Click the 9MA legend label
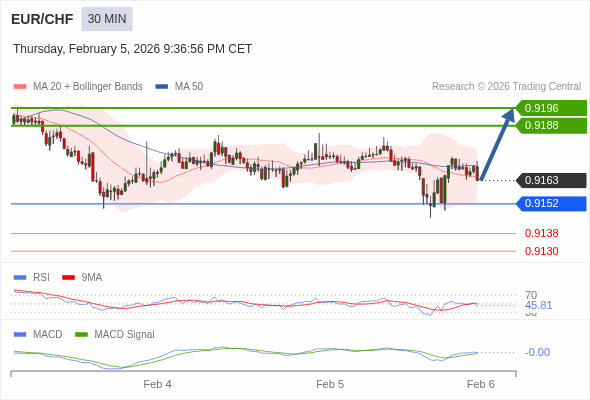Viewport: 590px width, 400px height. tap(92, 278)
